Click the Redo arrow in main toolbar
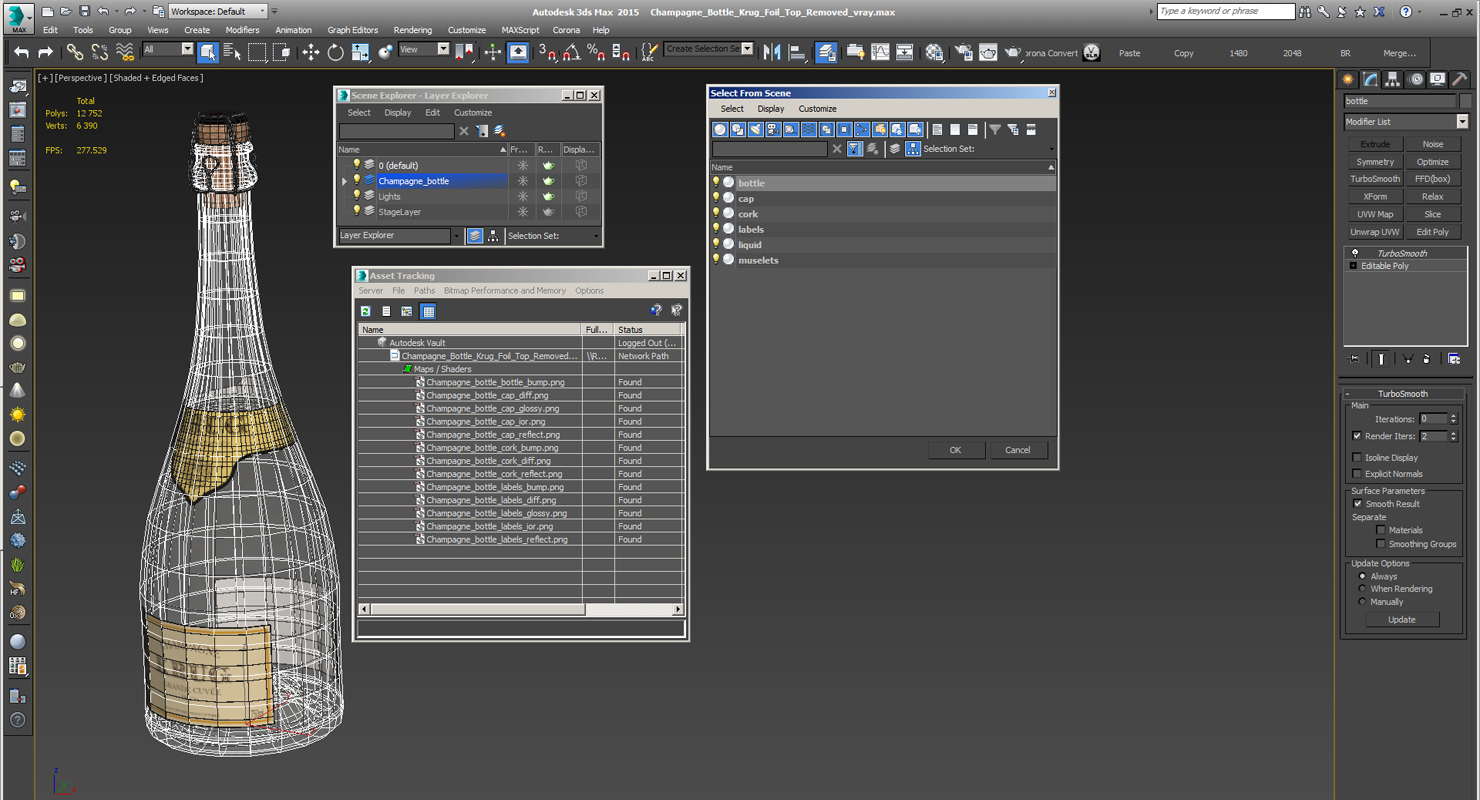The image size is (1480, 800). pos(45,52)
